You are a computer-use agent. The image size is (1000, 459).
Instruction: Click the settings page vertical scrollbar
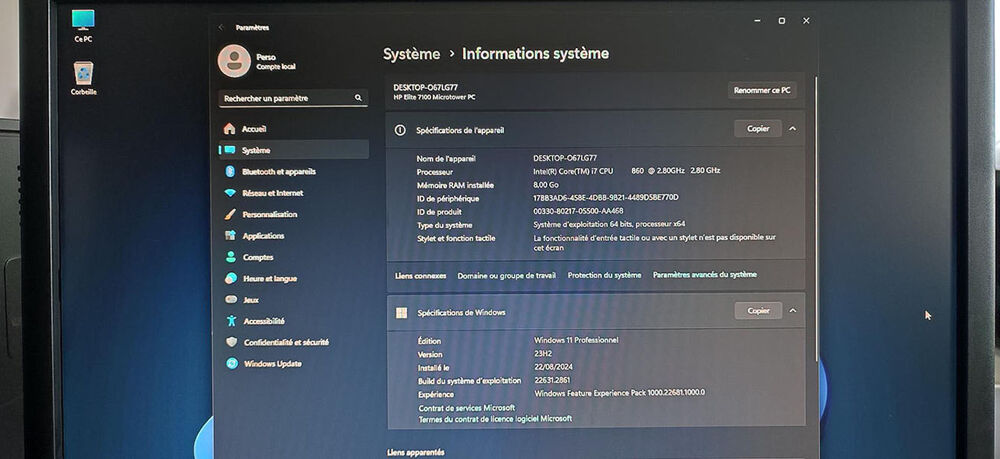pyautogui.click(x=816, y=220)
